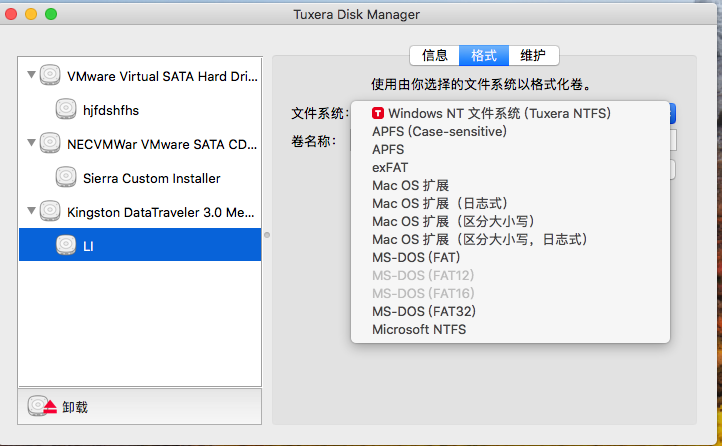This screenshot has height=446, width=722.
Task: Open the 维护 tab
Action: tap(533, 56)
